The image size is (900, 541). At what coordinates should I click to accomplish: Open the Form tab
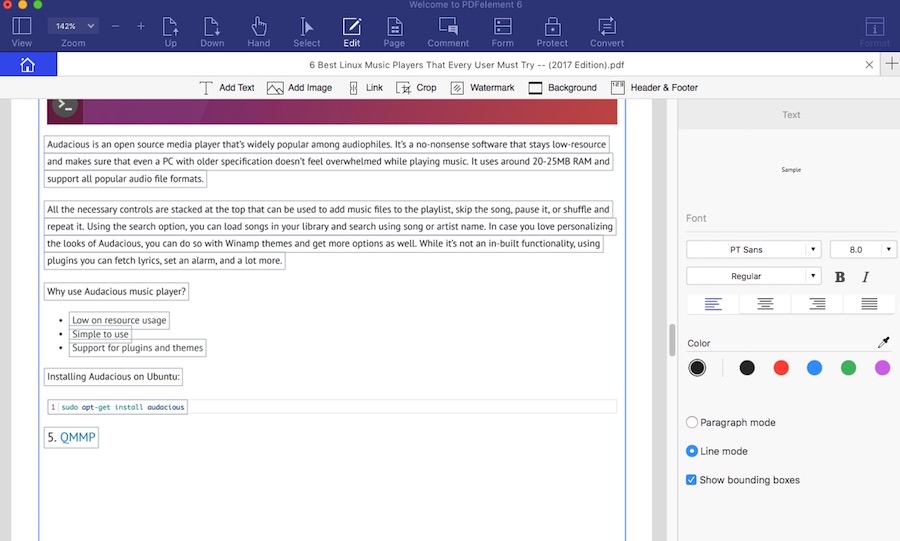click(502, 32)
